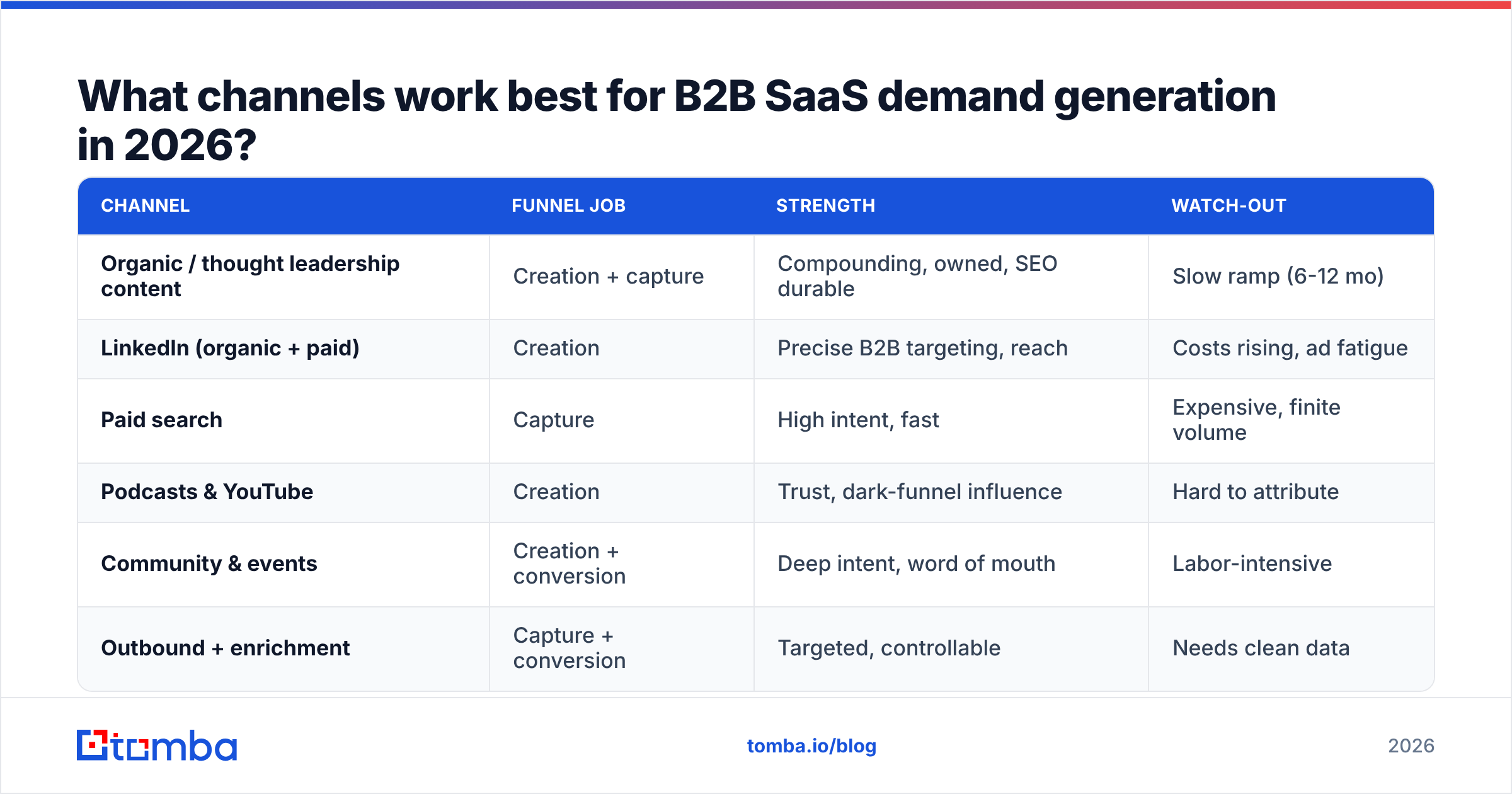Select 'Trust, dark-funnel influence' cell
The image size is (1512, 794).
click(x=951, y=492)
